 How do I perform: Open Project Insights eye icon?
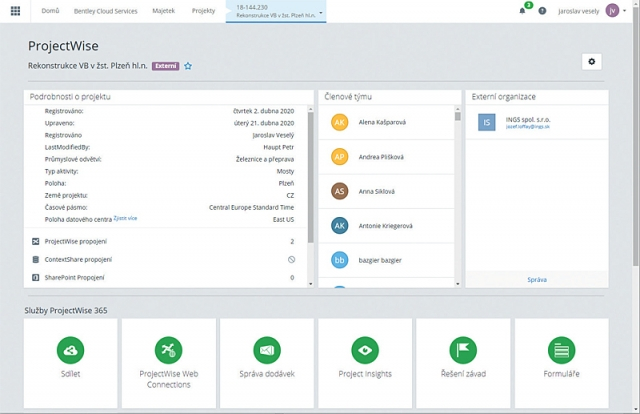pyautogui.click(x=365, y=350)
